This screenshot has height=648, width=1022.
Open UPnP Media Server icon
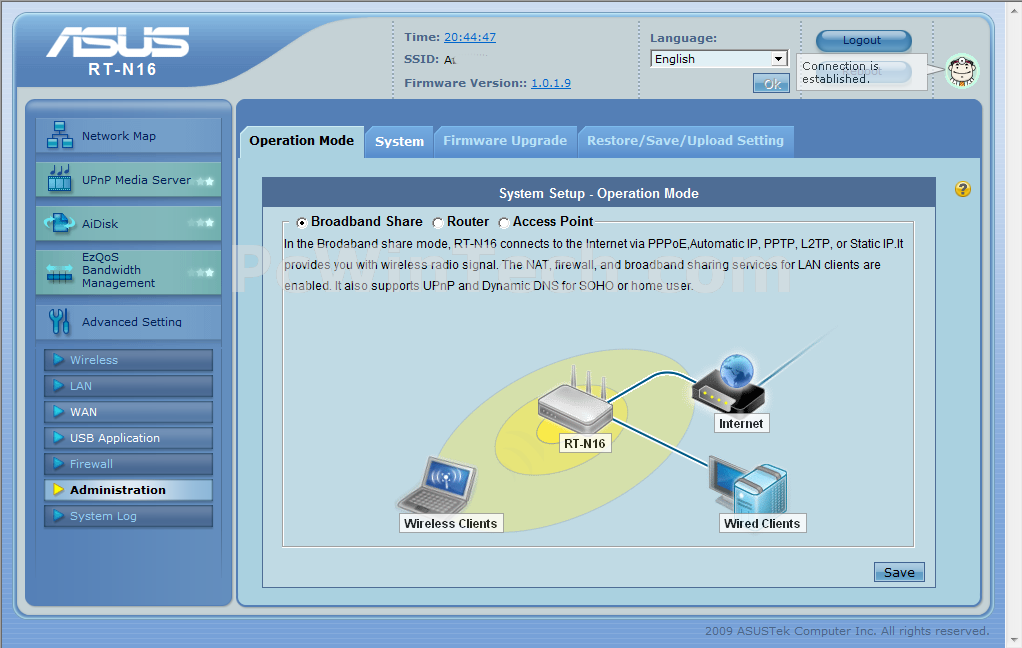tap(59, 179)
